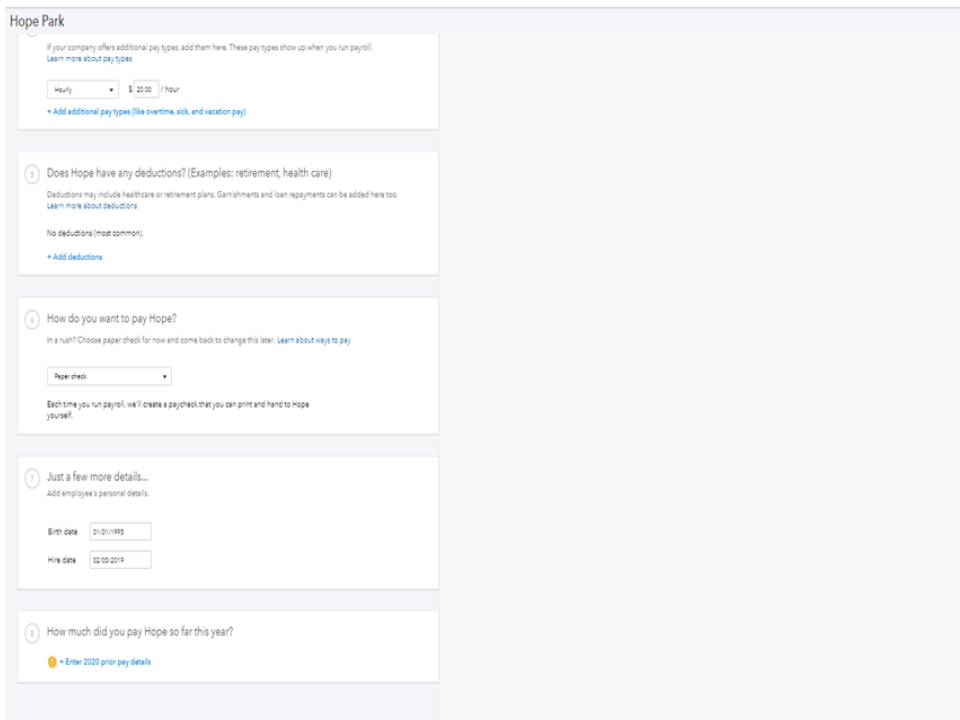Viewport: 960px width, 720px height.
Task: Select the Hire date input field
Action: tap(120, 559)
